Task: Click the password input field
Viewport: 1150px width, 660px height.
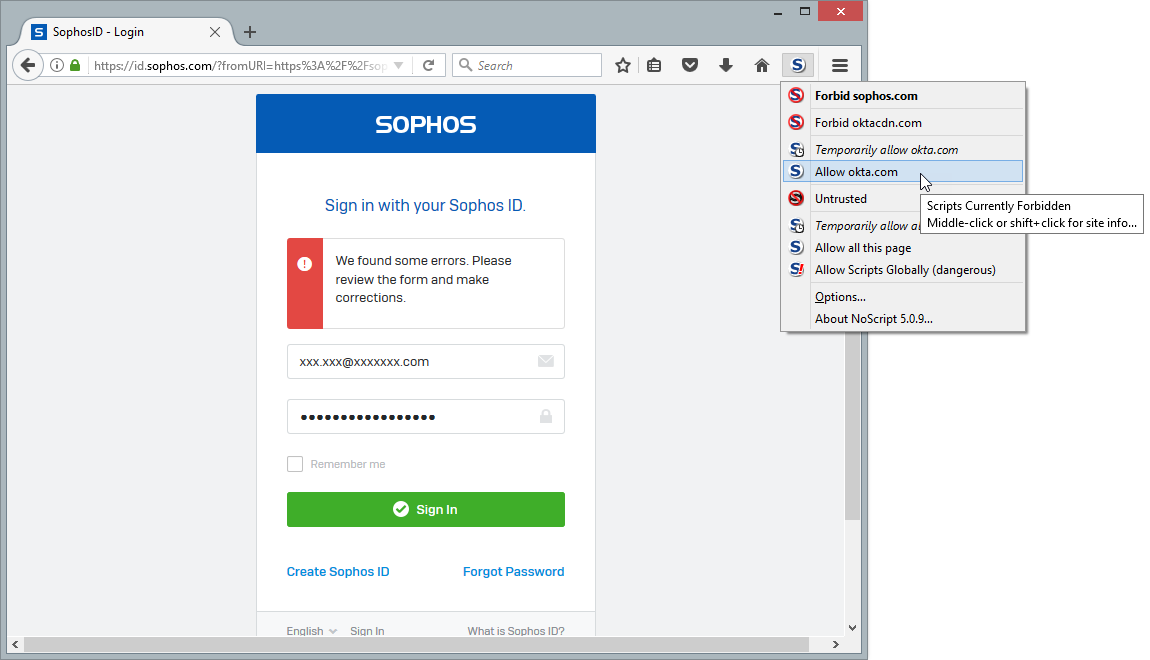Action: click(x=425, y=417)
